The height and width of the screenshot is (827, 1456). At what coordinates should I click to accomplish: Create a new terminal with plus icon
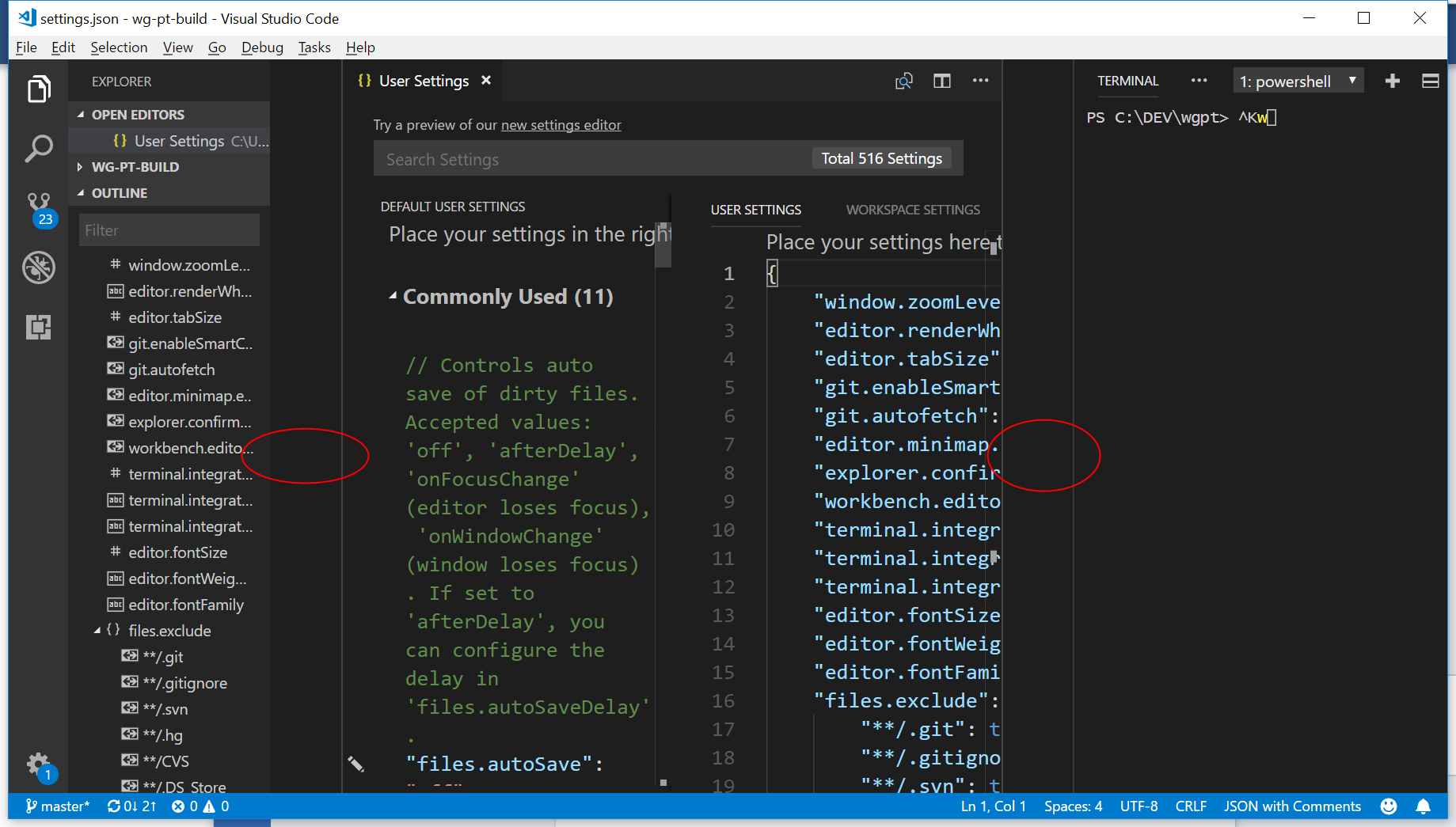(1393, 81)
